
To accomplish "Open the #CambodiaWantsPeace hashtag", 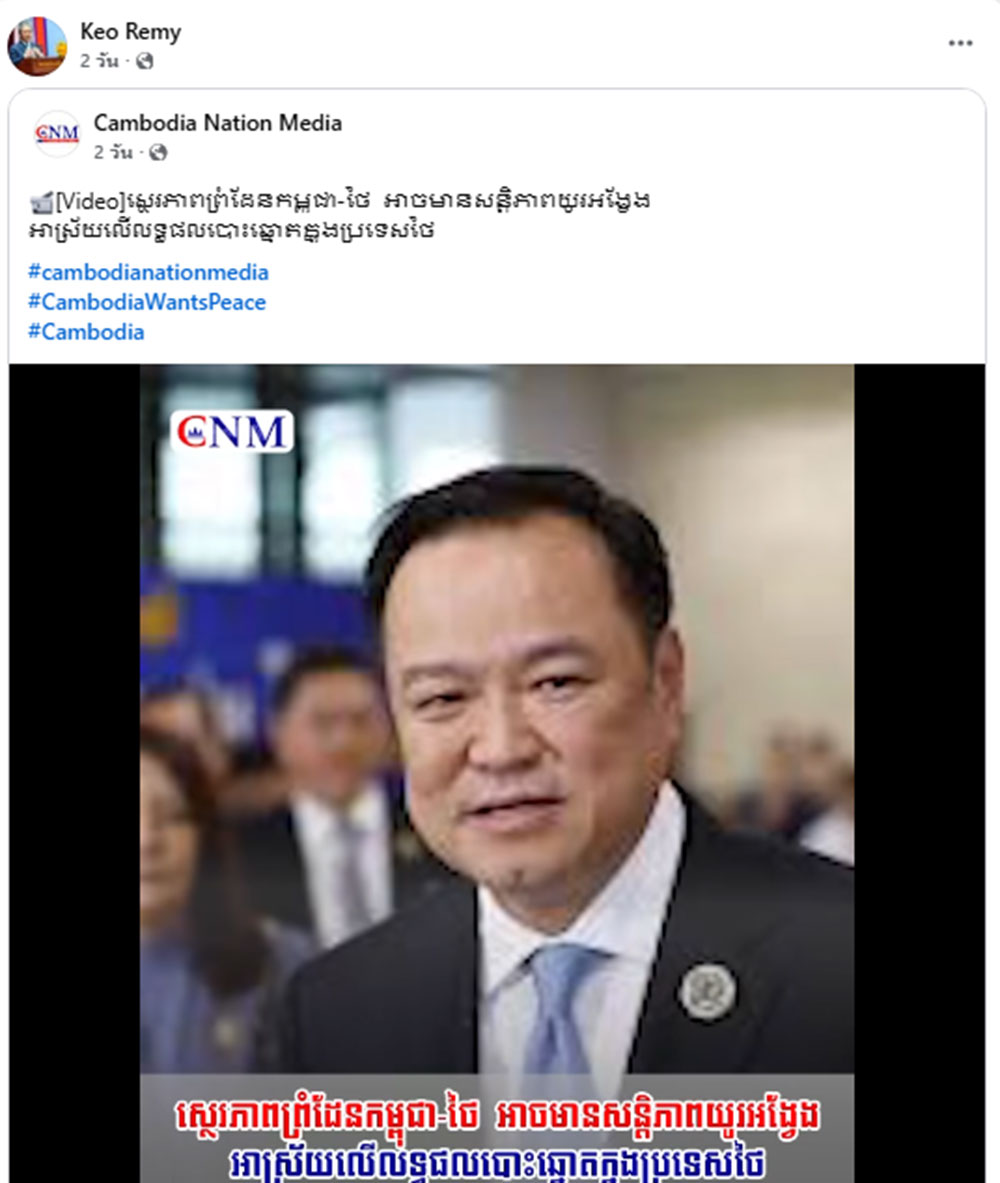I will 147,303.
